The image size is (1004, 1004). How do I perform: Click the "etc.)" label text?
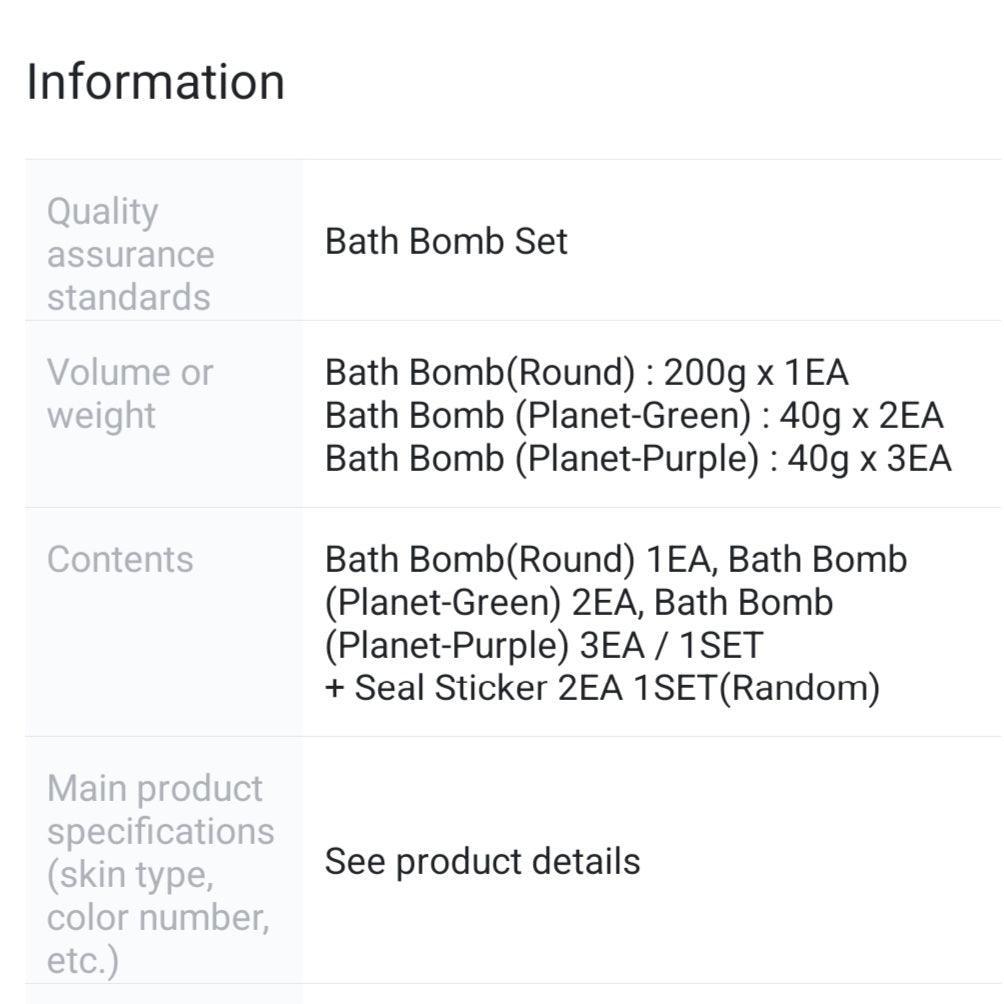pyautogui.click(x=83, y=960)
